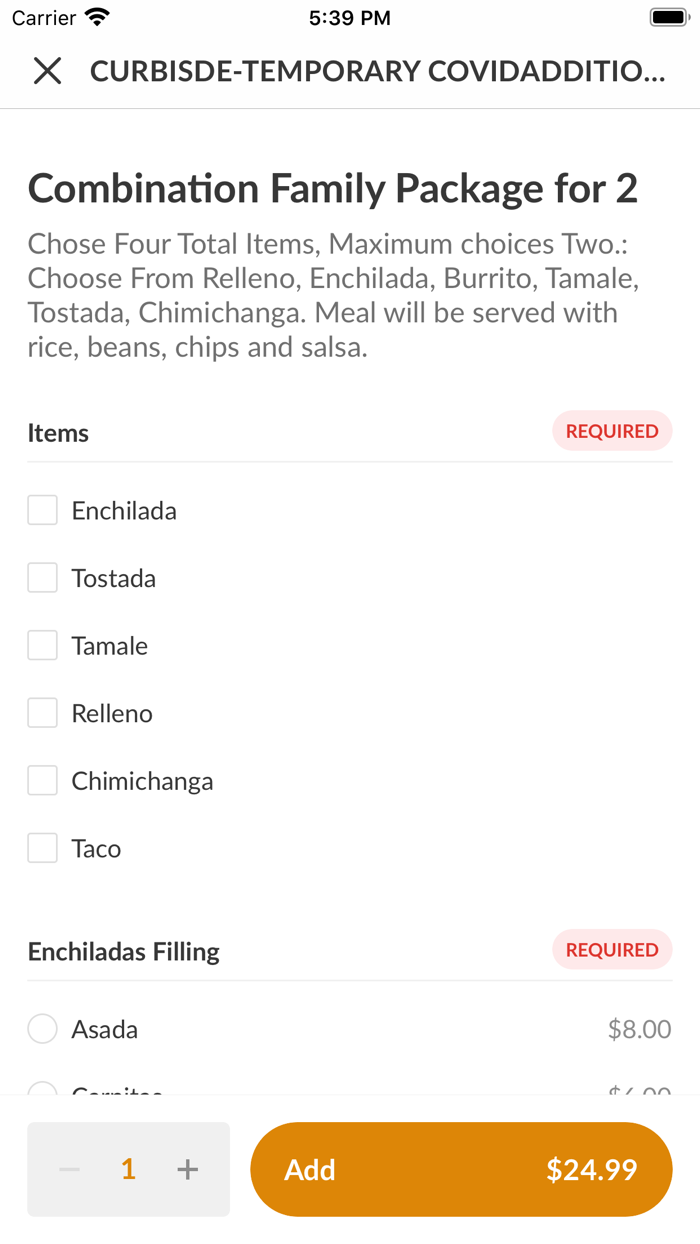Check the Taco option
Image resolution: width=700 pixels, height=1244 pixels.
click(x=42, y=847)
